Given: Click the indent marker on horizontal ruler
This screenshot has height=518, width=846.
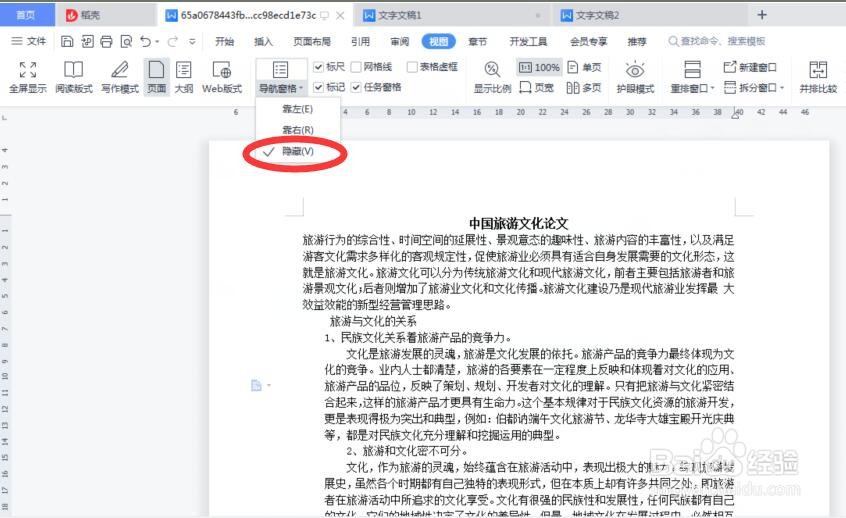Looking at the screenshot, I should 735,113.
